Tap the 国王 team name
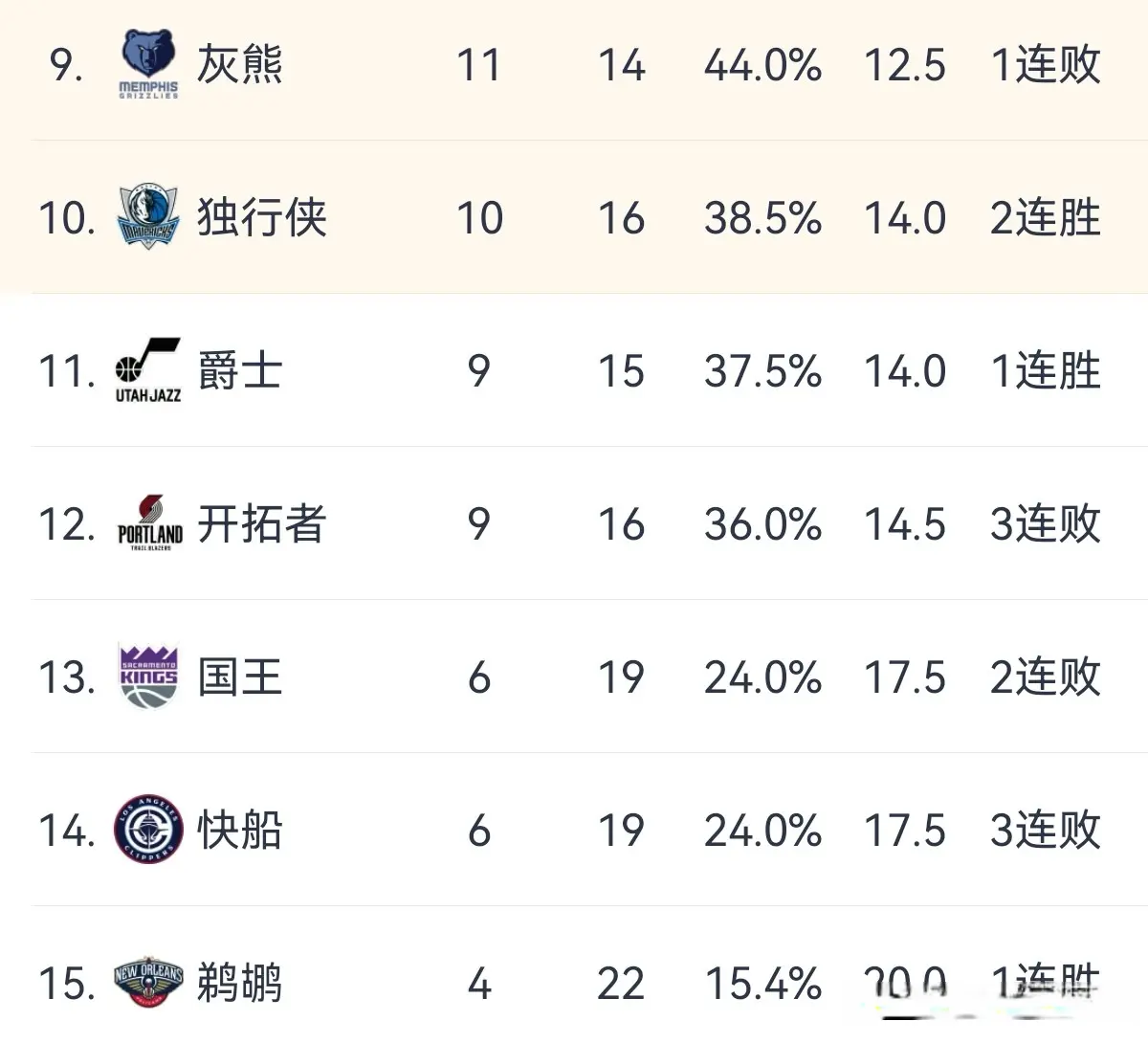This screenshot has width=1148, height=1043. (240, 677)
